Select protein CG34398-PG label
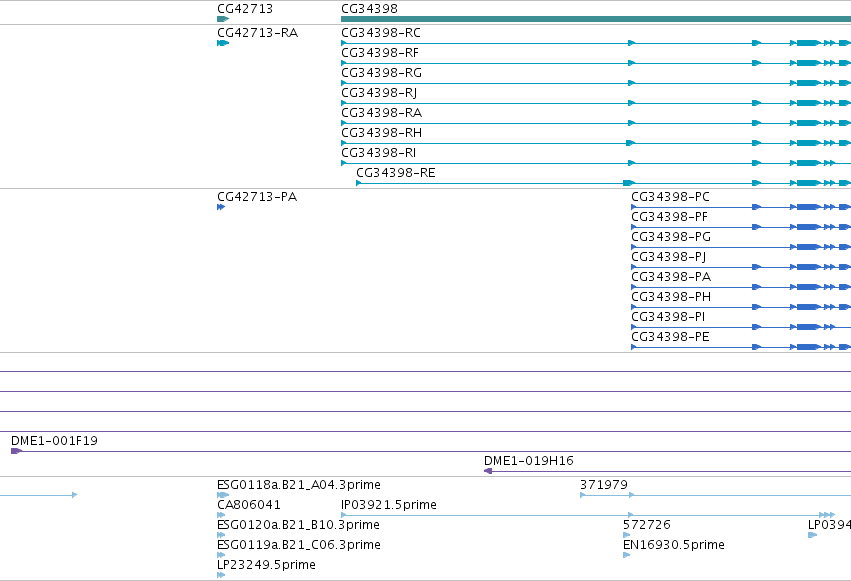 coord(671,237)
